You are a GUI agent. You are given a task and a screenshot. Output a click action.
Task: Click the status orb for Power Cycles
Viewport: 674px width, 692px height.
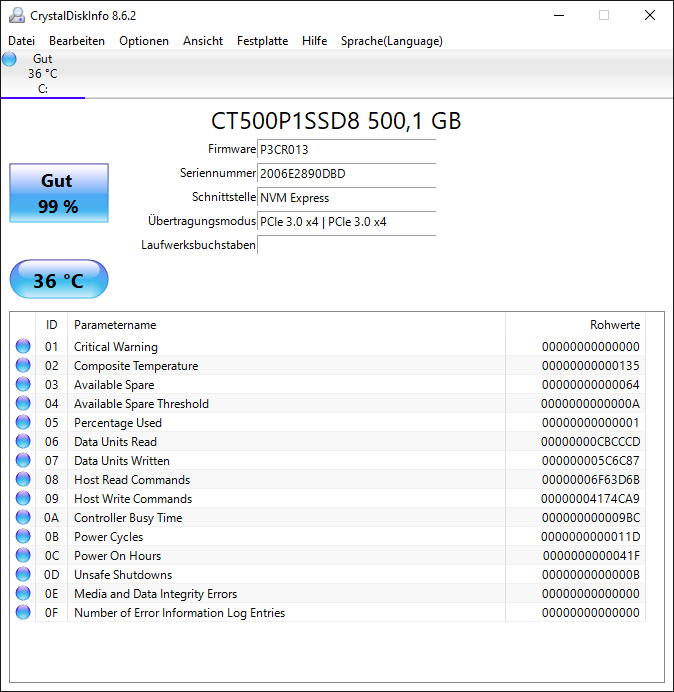click(23, 536)
